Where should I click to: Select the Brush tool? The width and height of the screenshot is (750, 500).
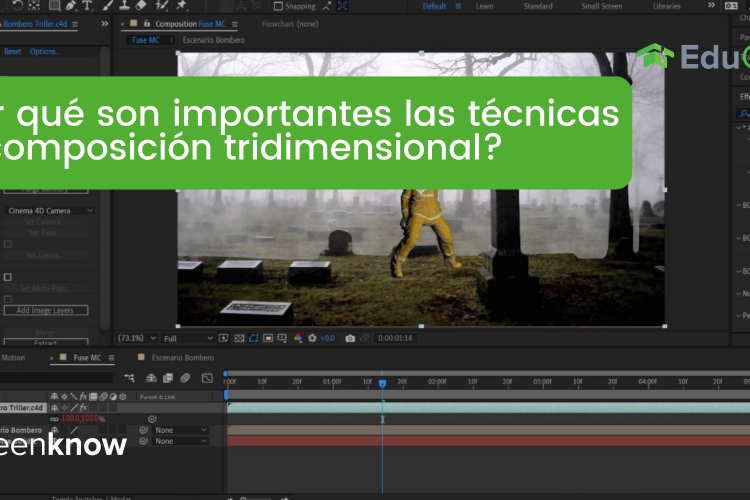(x=108, y=5)
